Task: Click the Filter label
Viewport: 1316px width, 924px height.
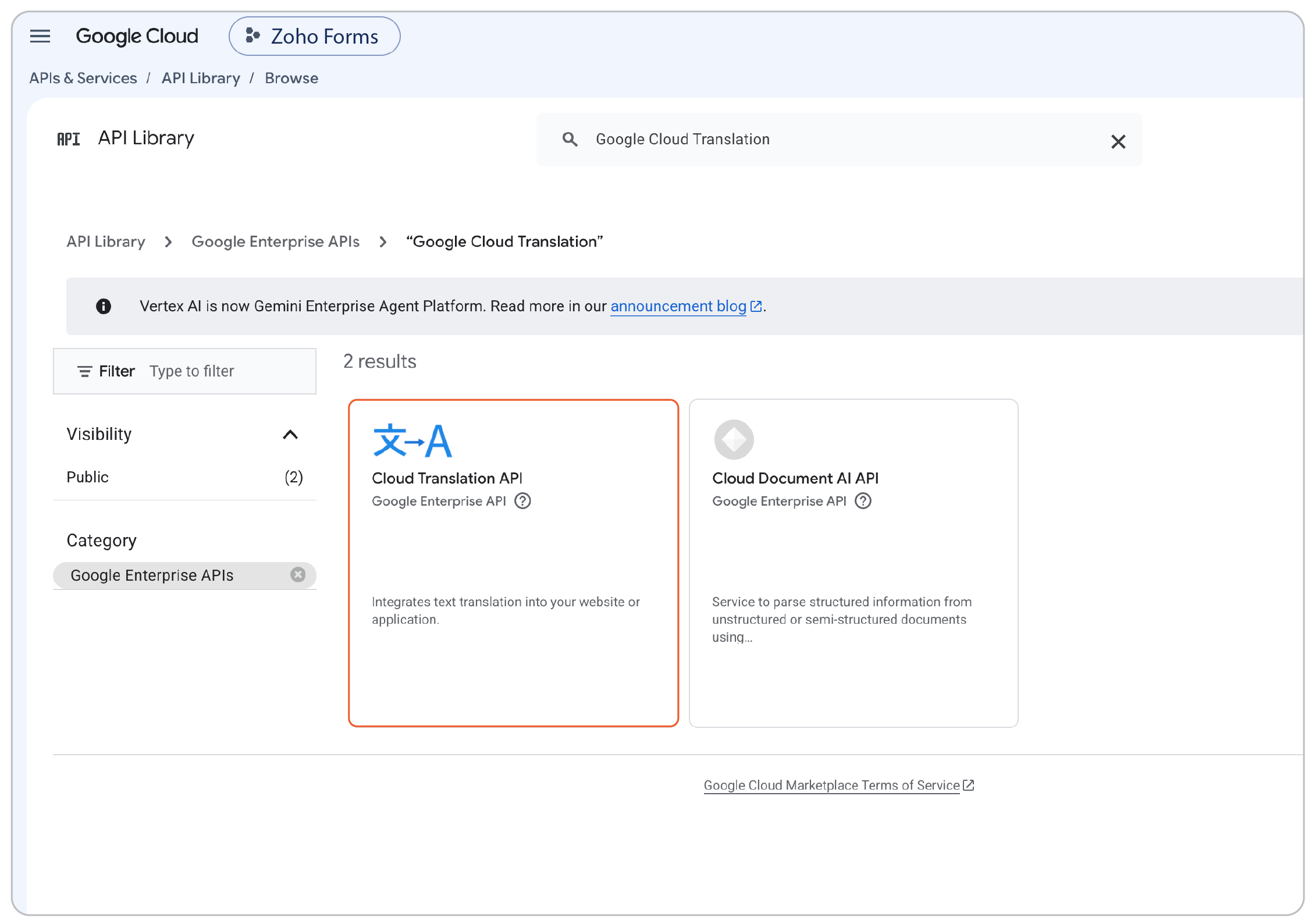Action: tap(117, 371)
